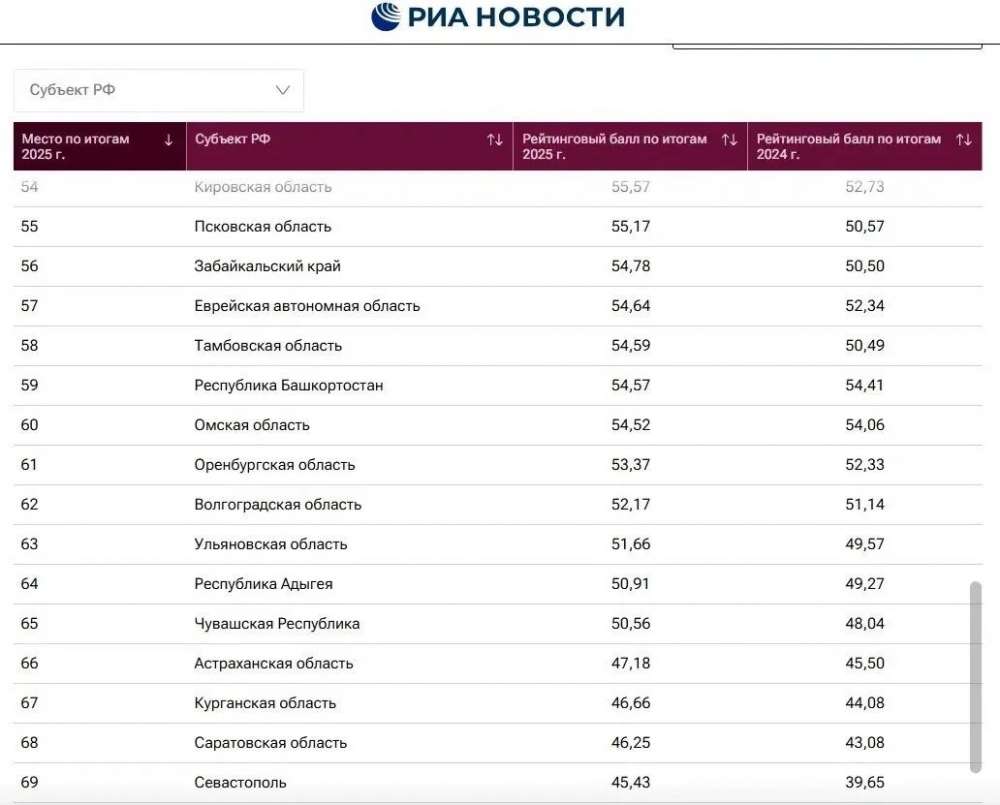Sort Рейтинговый балл 2025 column arrows
The height and width of the screenshot is (805, 1000).
[x=730, y=140]
